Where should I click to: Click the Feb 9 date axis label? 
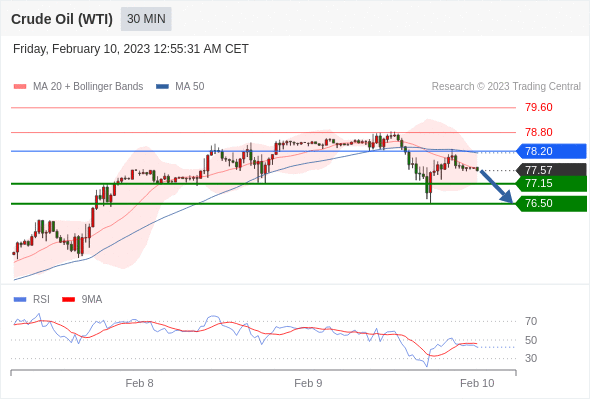coord(308,383)
